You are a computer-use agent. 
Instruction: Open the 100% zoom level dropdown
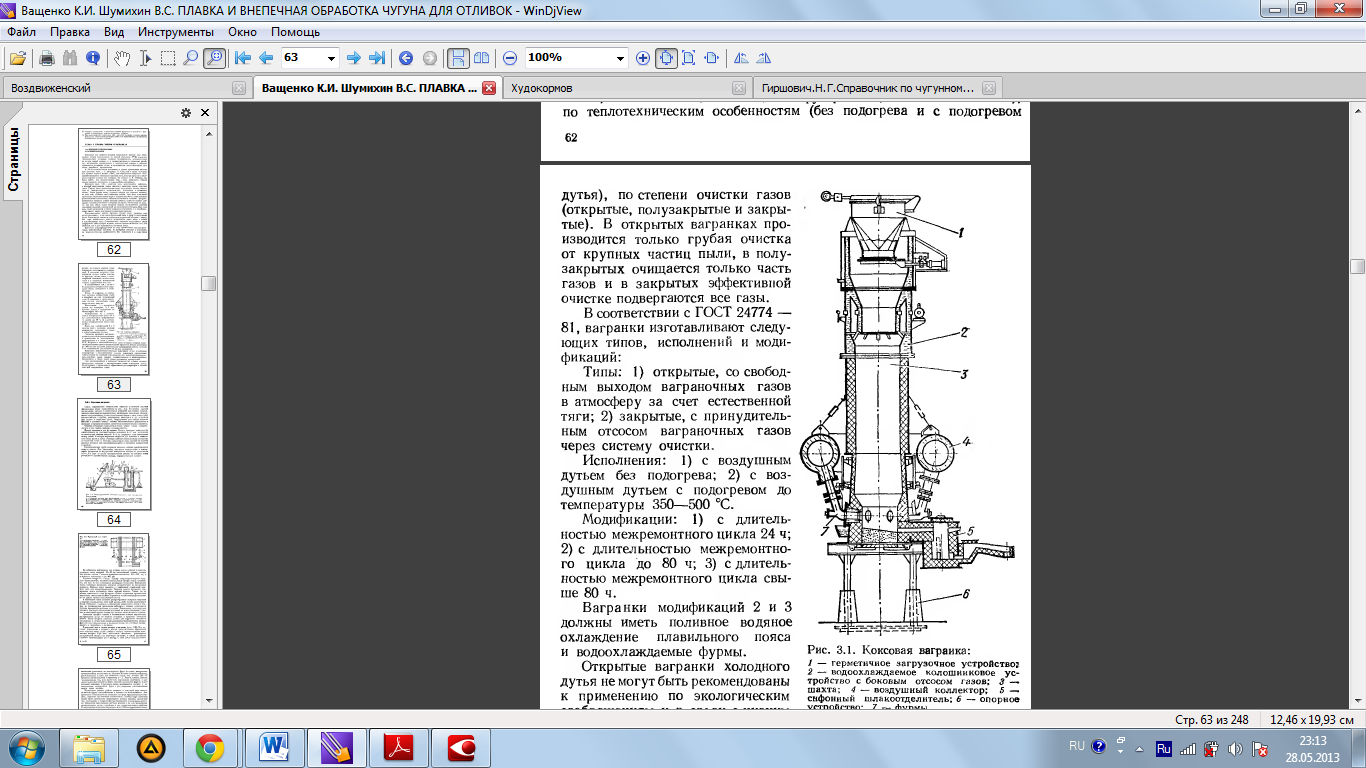click(621, 58)
